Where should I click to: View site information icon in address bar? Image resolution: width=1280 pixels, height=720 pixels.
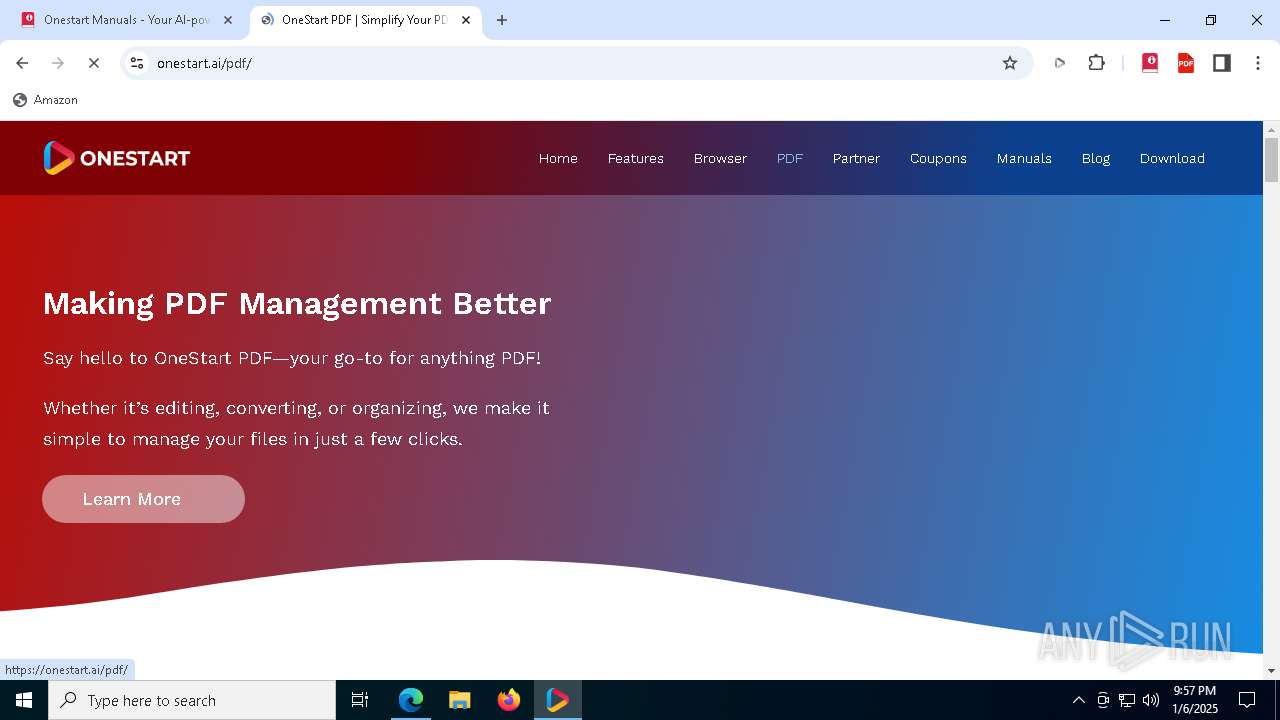point(137,63)
